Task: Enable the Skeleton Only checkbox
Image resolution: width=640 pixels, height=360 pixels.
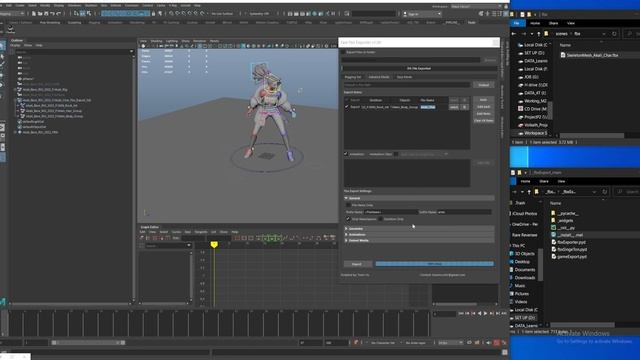Action: [380, 219]
